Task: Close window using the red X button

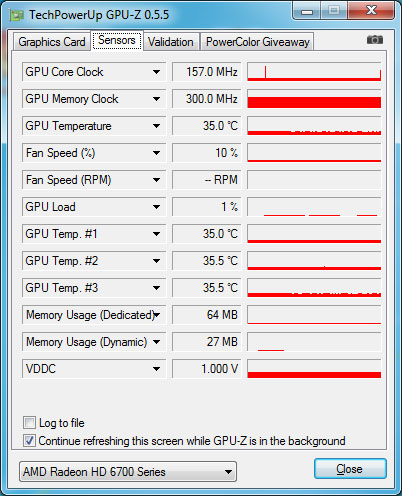Action: (x=371, y=11)
